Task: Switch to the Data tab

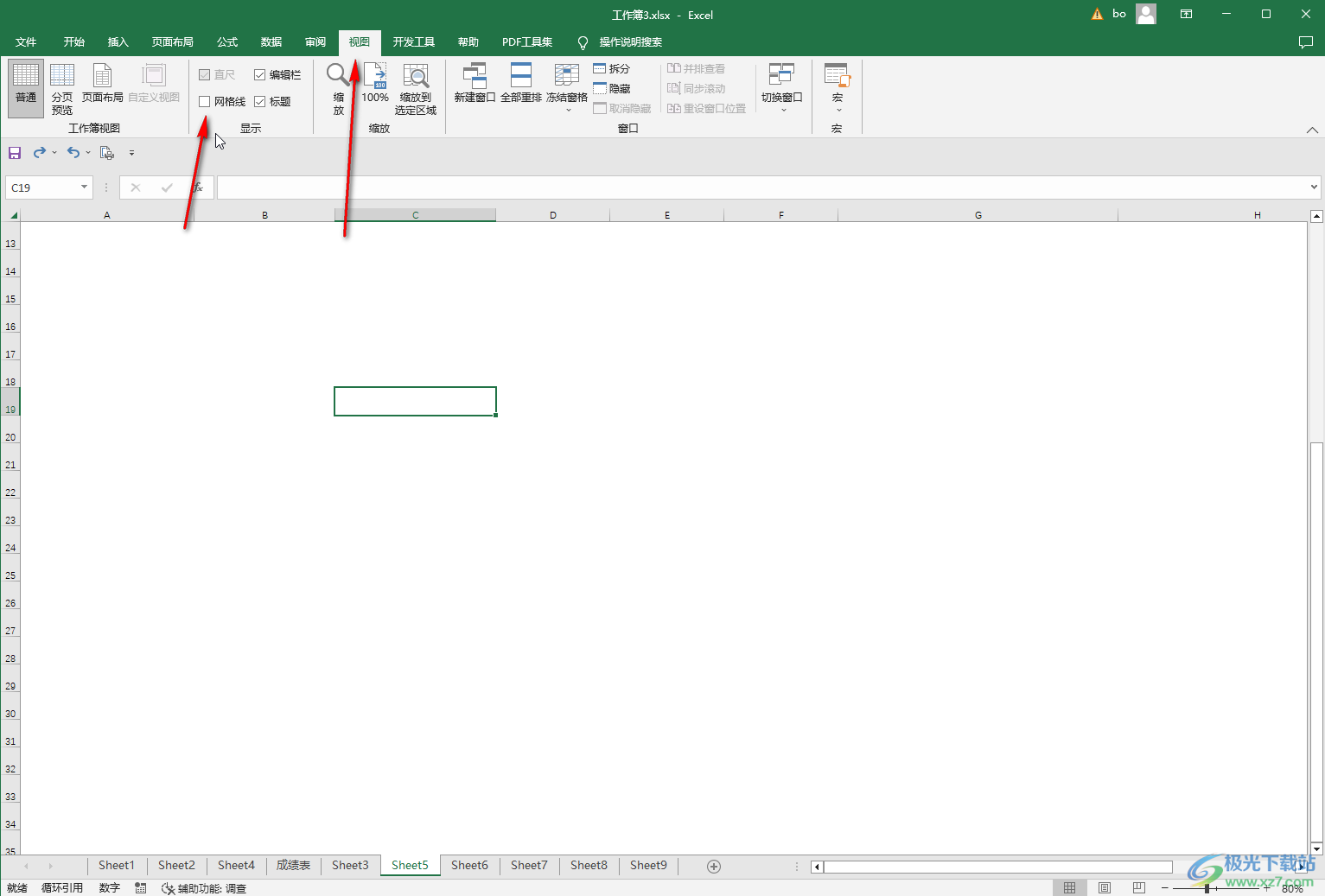Action: click(x=271, y=42)
